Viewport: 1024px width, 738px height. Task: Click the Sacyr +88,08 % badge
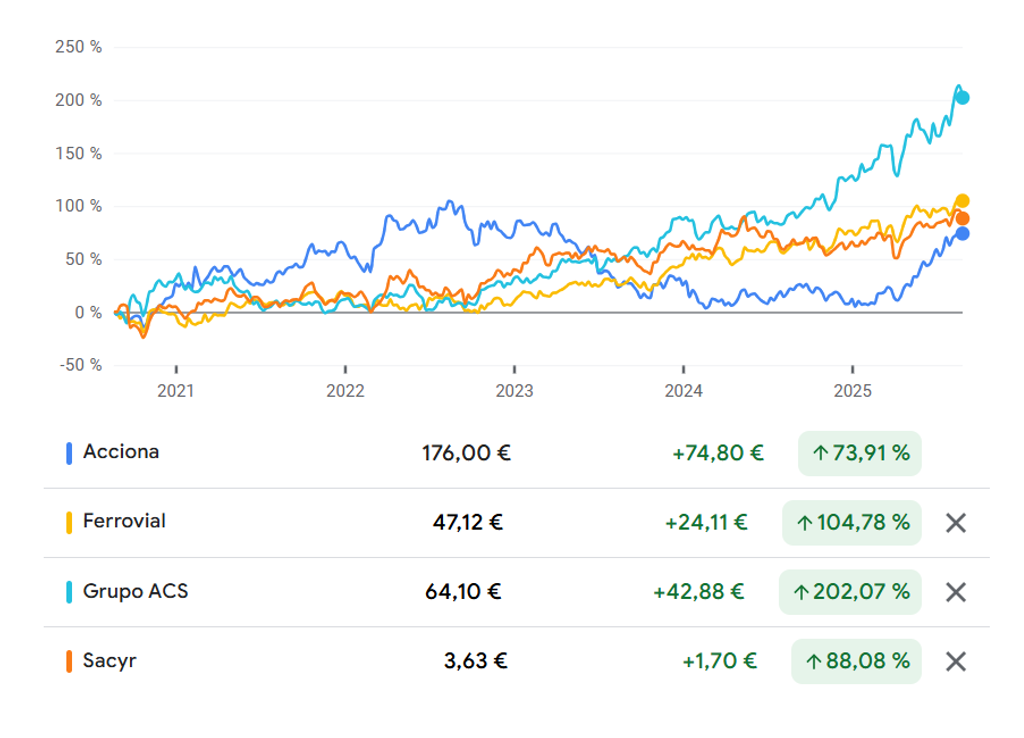856,661
